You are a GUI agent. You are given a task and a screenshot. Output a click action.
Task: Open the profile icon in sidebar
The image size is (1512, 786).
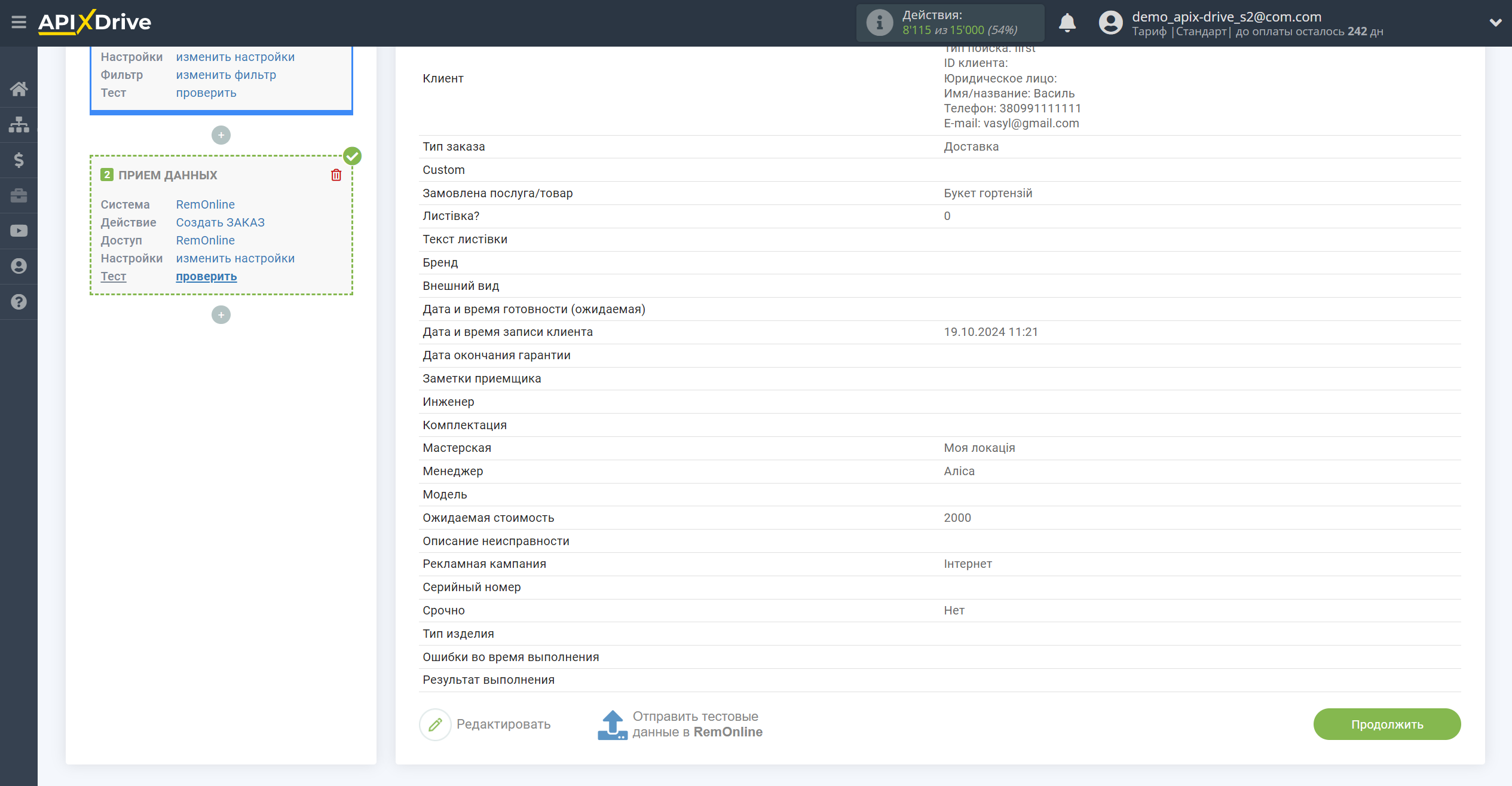pyautogui.click(x=19, y=266)
